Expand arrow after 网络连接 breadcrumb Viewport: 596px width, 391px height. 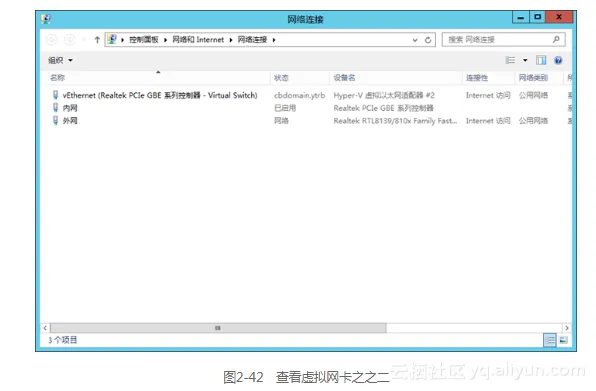point(274,40)
